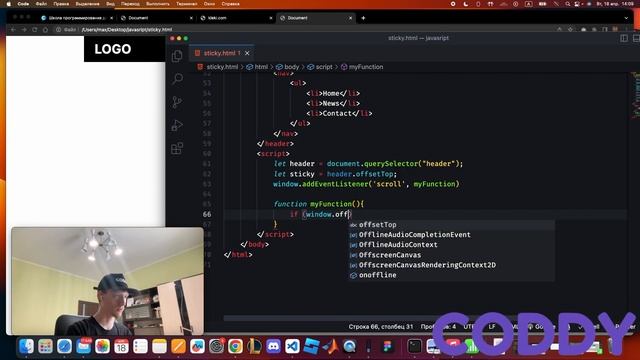Click the split editor layout icon
The height and width of the screenshot is (360, 640).
click(x=624, y=38)
